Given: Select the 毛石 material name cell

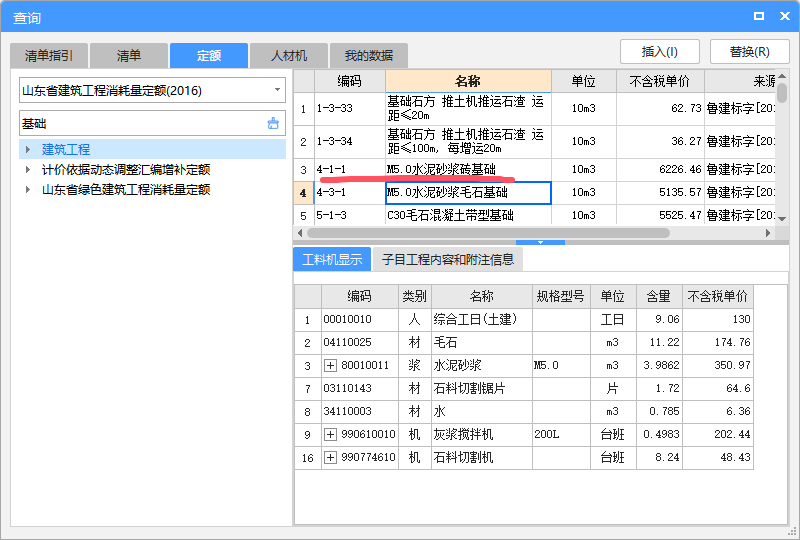Looking at the screenshot, I should (x=482, y=342).
